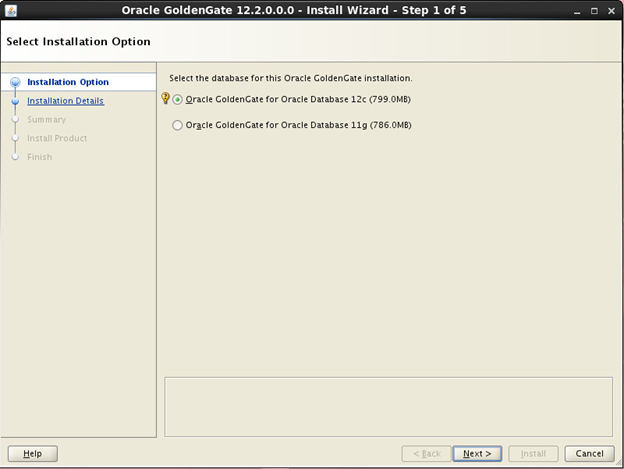Proceed with the Next button
Screen dimensions: 624x469
tap(477, 453)
